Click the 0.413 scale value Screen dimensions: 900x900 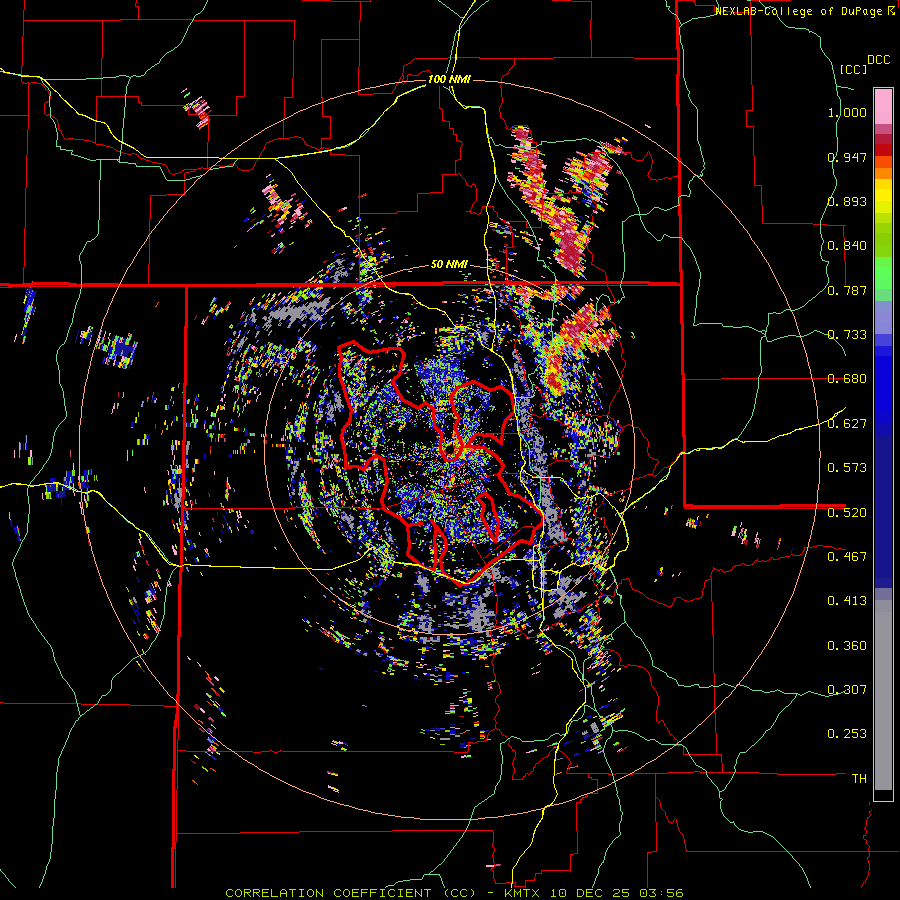[x=847, y=601]
